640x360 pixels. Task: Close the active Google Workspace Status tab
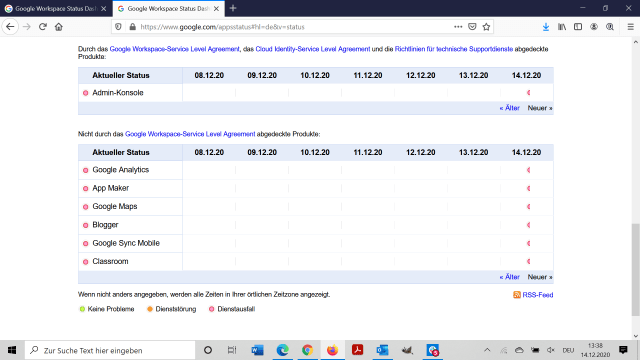coord(216,9)
